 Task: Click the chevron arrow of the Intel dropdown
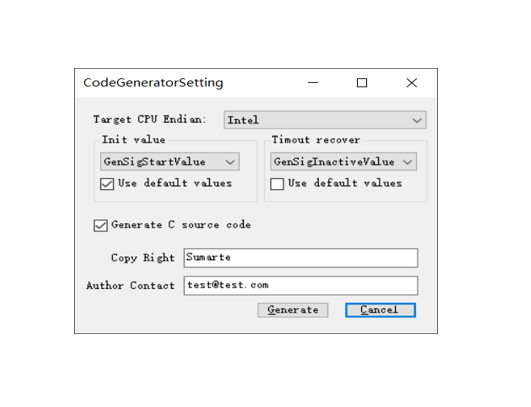pyautogui.click(x=417, y=121)
